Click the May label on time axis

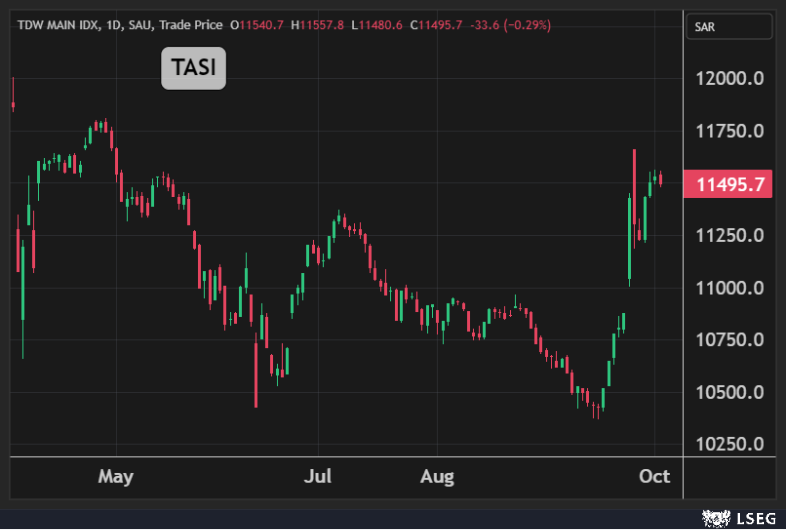tap(116, 476)
